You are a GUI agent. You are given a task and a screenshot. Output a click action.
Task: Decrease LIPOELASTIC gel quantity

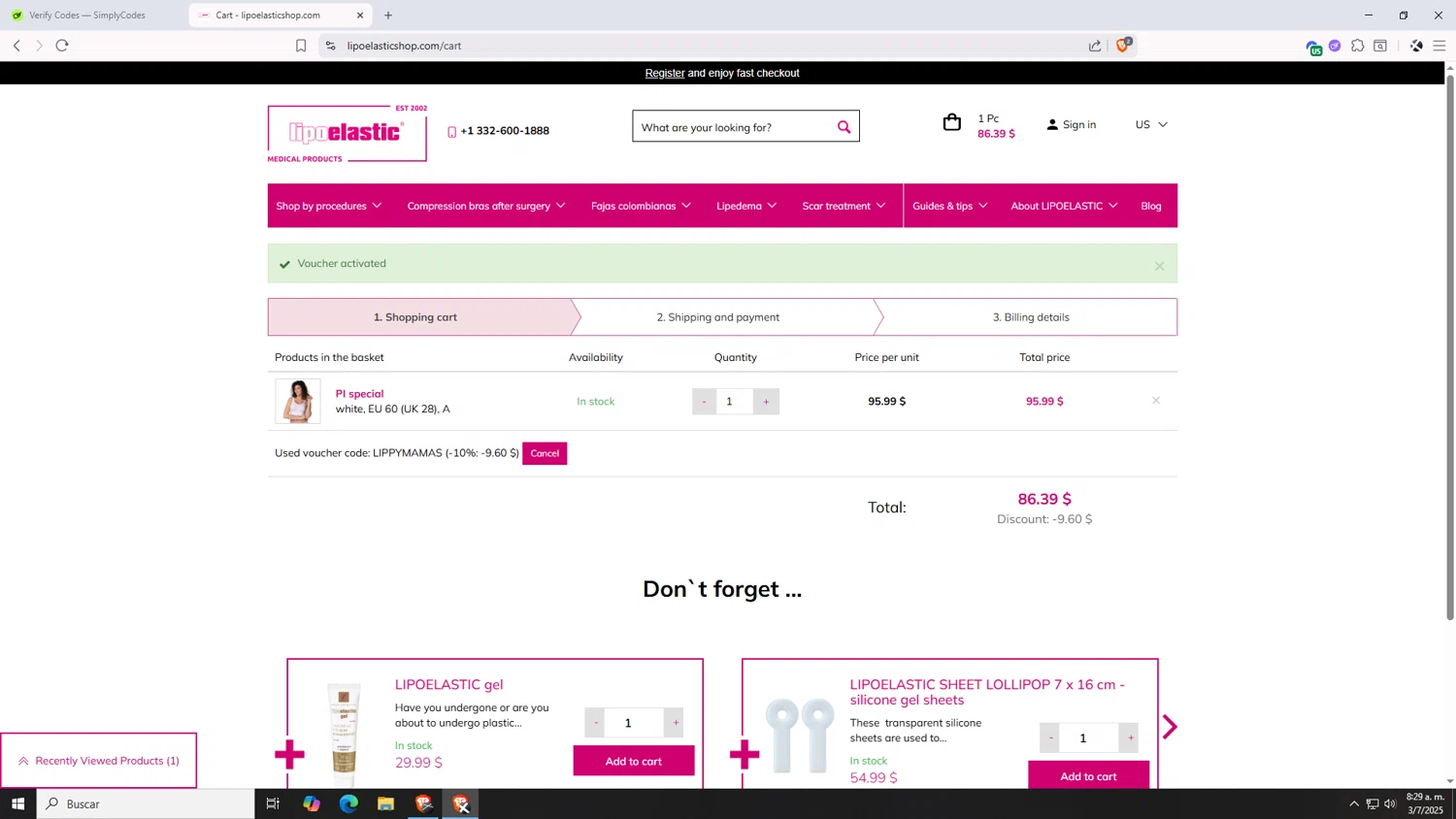[595, 723]
